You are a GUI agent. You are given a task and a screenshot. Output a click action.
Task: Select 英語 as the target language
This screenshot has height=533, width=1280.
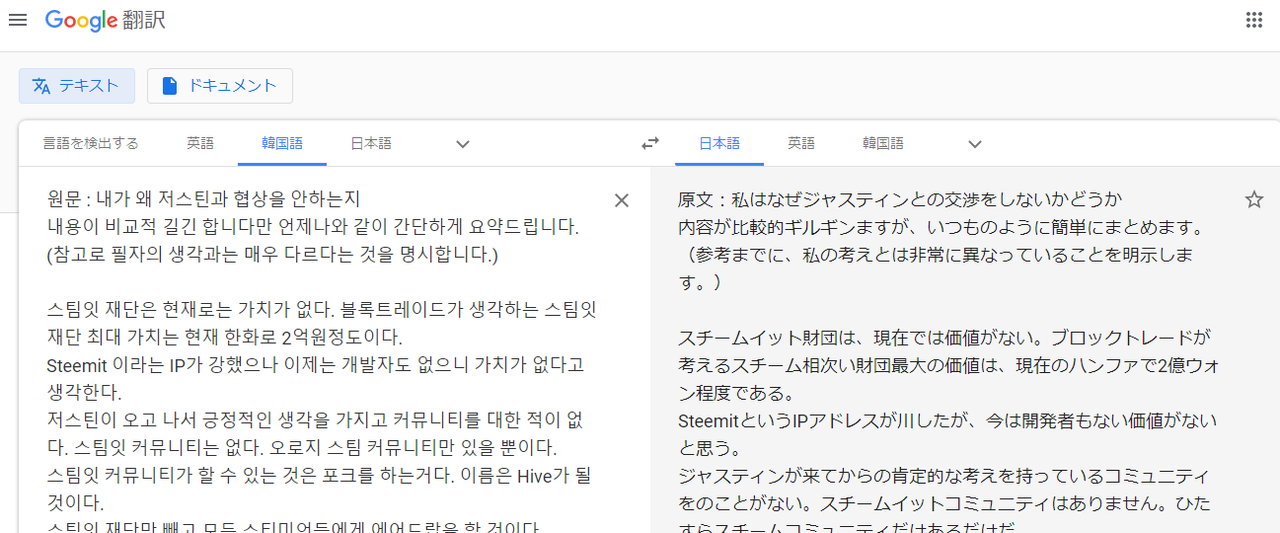801,143
